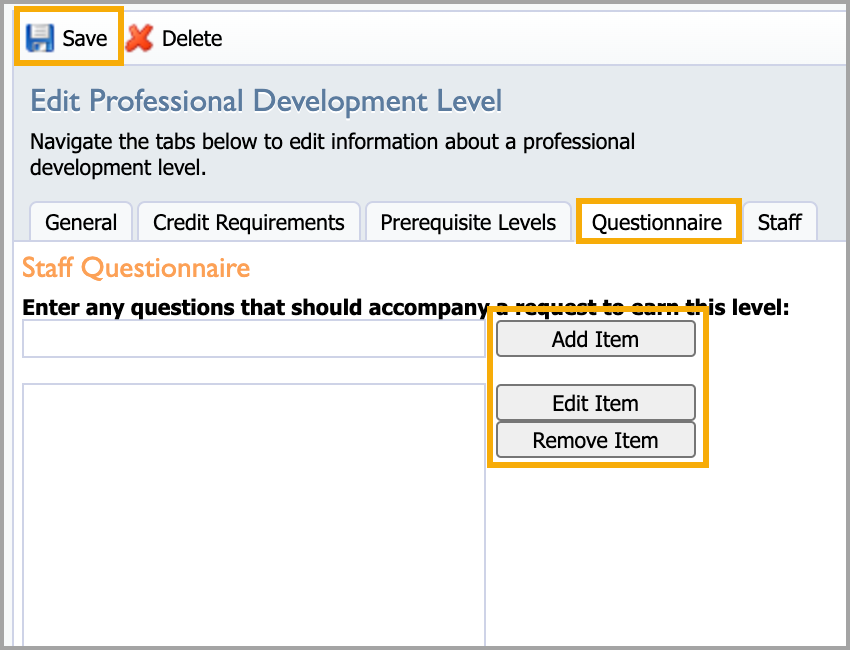Click the red X Delete icon
The width and height of the screenshot is (850, 650).
(140, 38)
